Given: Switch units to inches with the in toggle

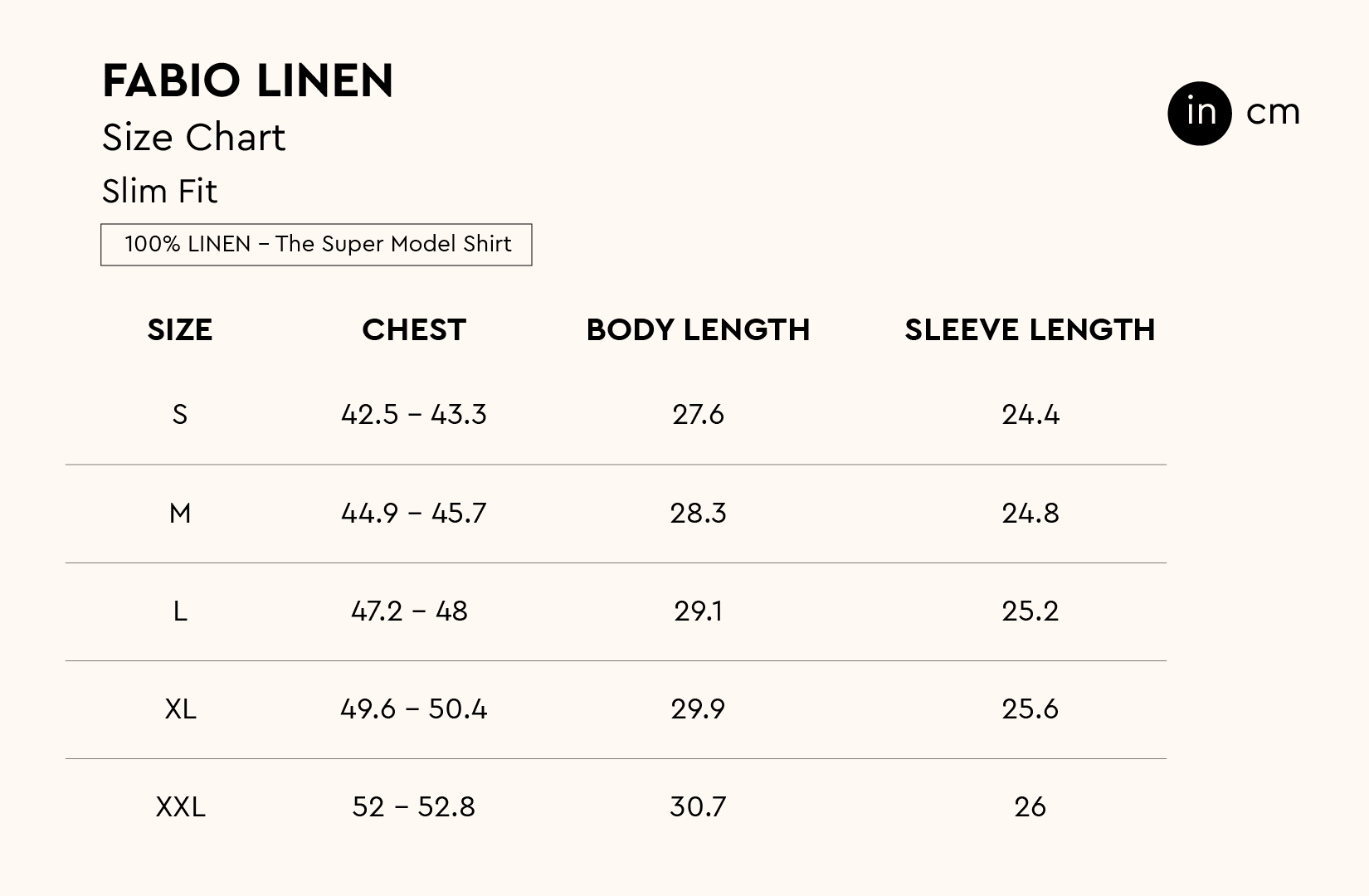Looking at the screenshot, I should (1199, 113).
